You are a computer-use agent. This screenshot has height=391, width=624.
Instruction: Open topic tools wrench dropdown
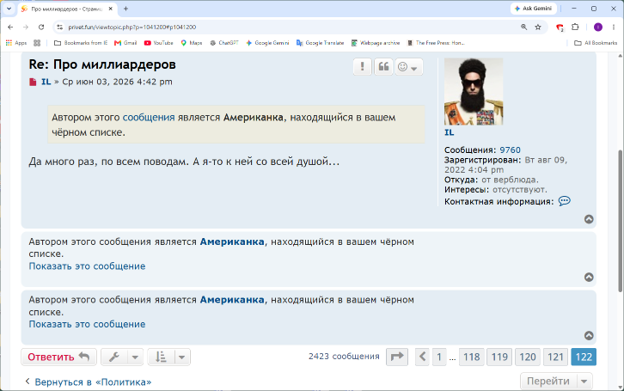(122, 357)
